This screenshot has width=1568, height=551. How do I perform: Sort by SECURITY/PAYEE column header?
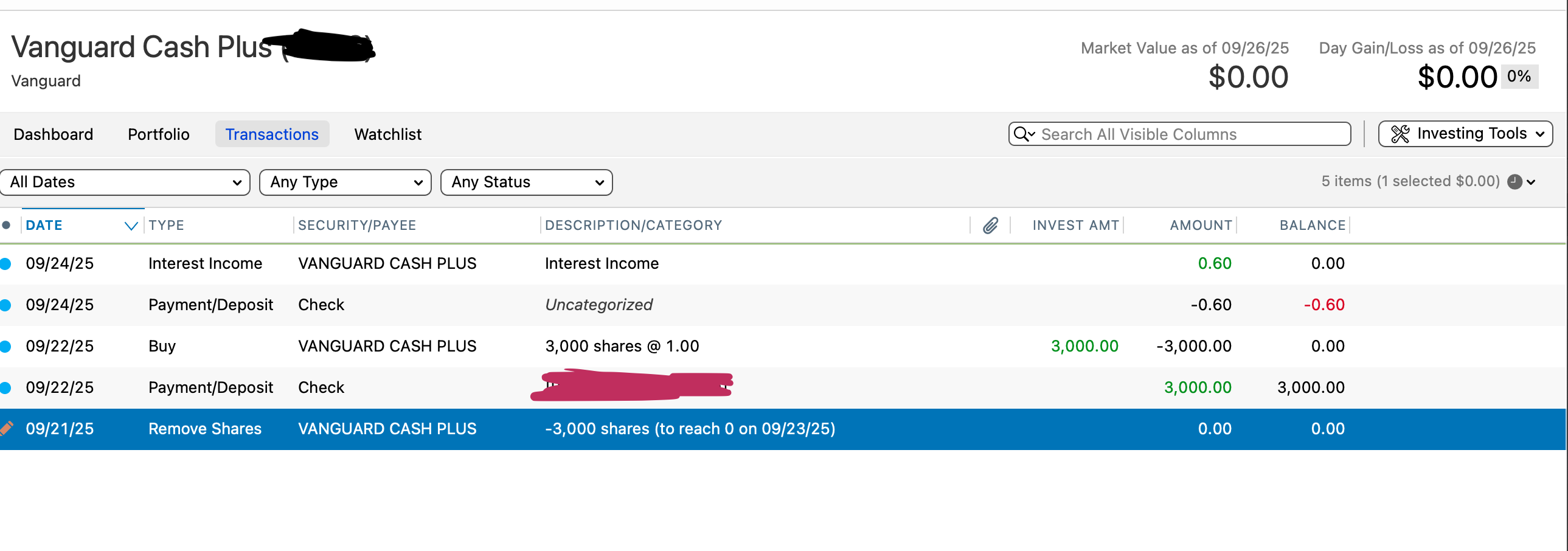click(x=356, y=225)
